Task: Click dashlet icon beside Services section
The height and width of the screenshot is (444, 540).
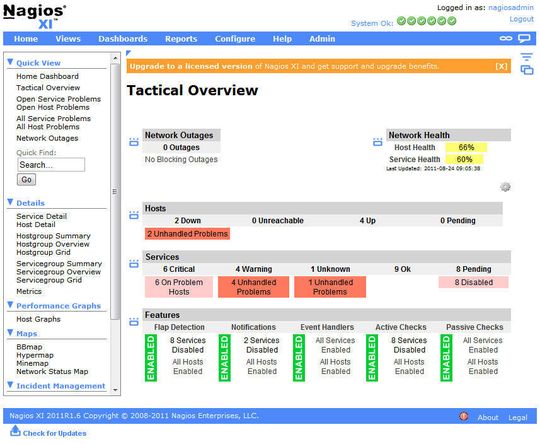Action: (x=134, y=264)
